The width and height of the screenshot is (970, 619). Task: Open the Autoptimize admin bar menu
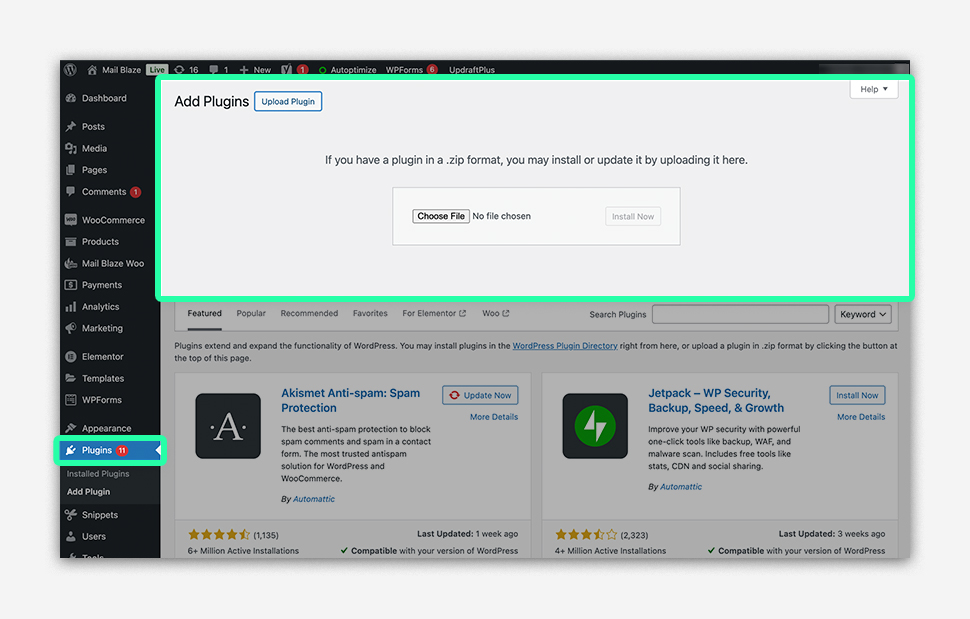click(x=348, y=70)
